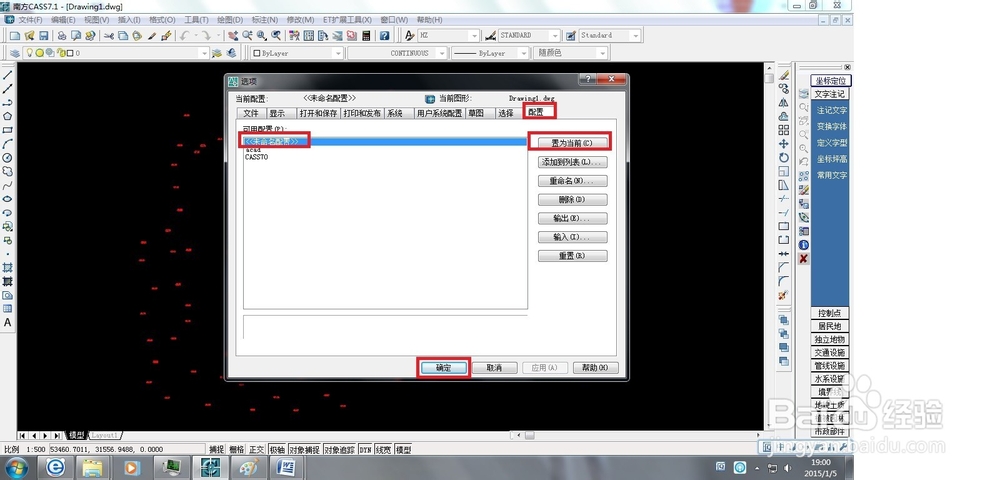The width and height of the screenshot is (1000, 480).
Task: Select the Circle tool in draw toolbar
Action: (x=8, y=157)
